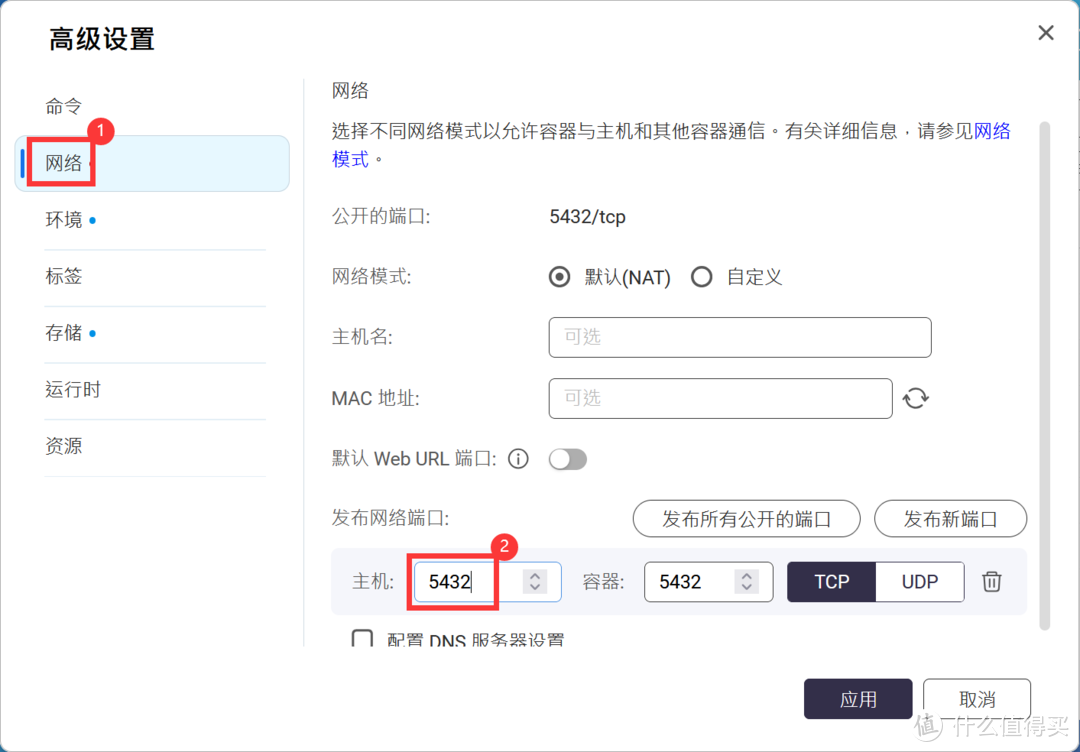1080x752 pixels.
Task: Select the 默认(NAT) radio button
Action: coord(559,277)
